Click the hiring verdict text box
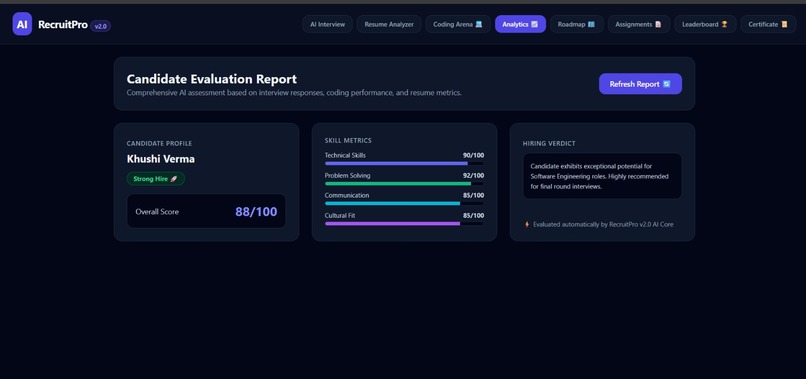Screen dimensions: 806x379 602,176
